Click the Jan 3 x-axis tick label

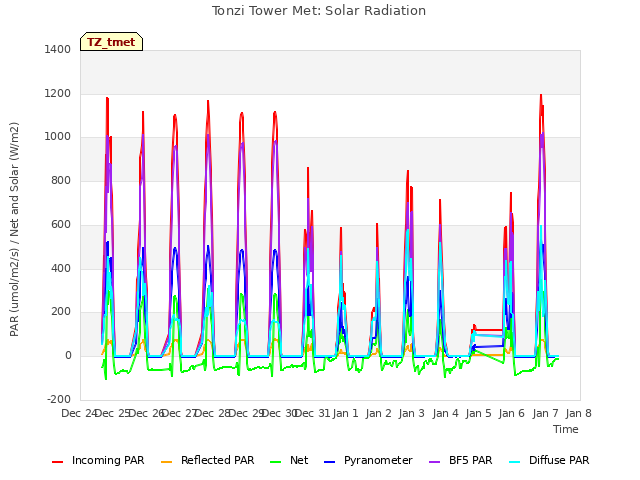tap(412, 413)
